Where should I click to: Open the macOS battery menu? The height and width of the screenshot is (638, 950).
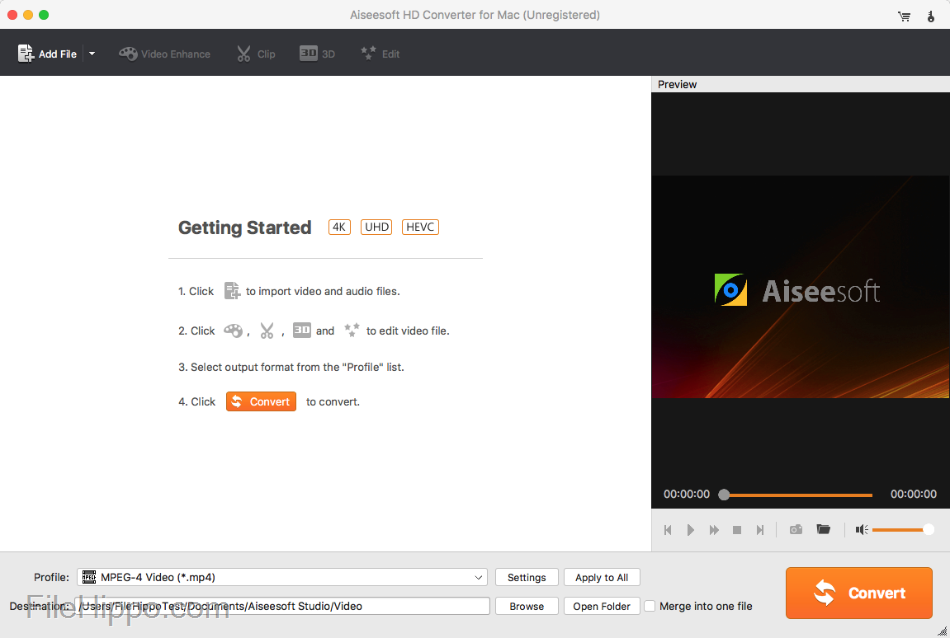click(x=931, y=15)
